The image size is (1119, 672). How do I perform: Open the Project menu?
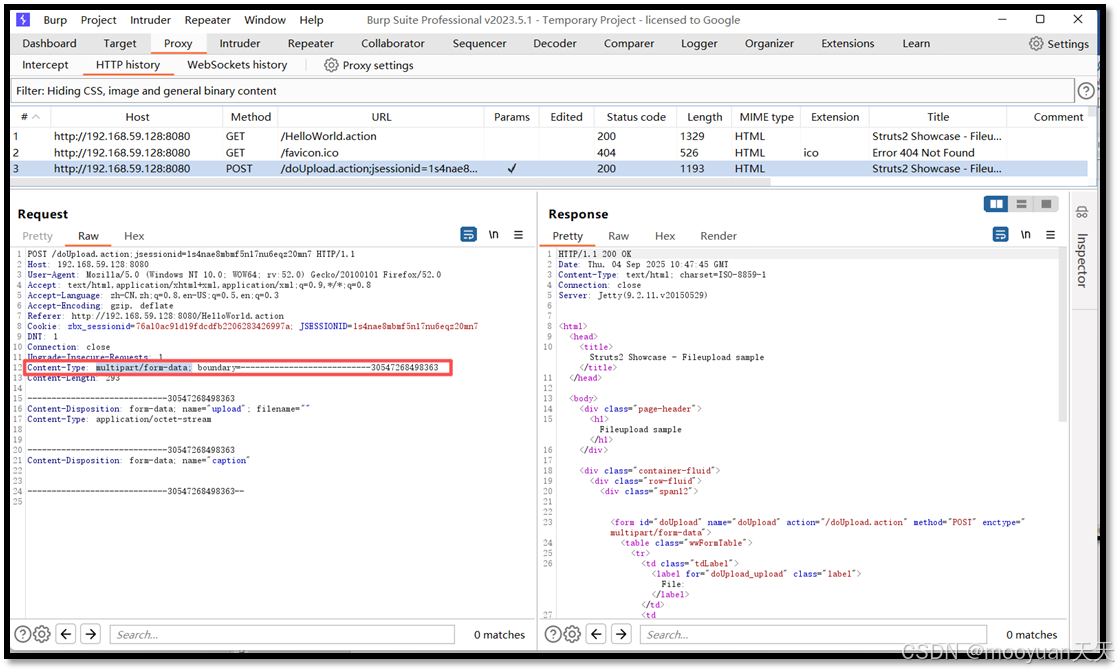pos(98,20)
